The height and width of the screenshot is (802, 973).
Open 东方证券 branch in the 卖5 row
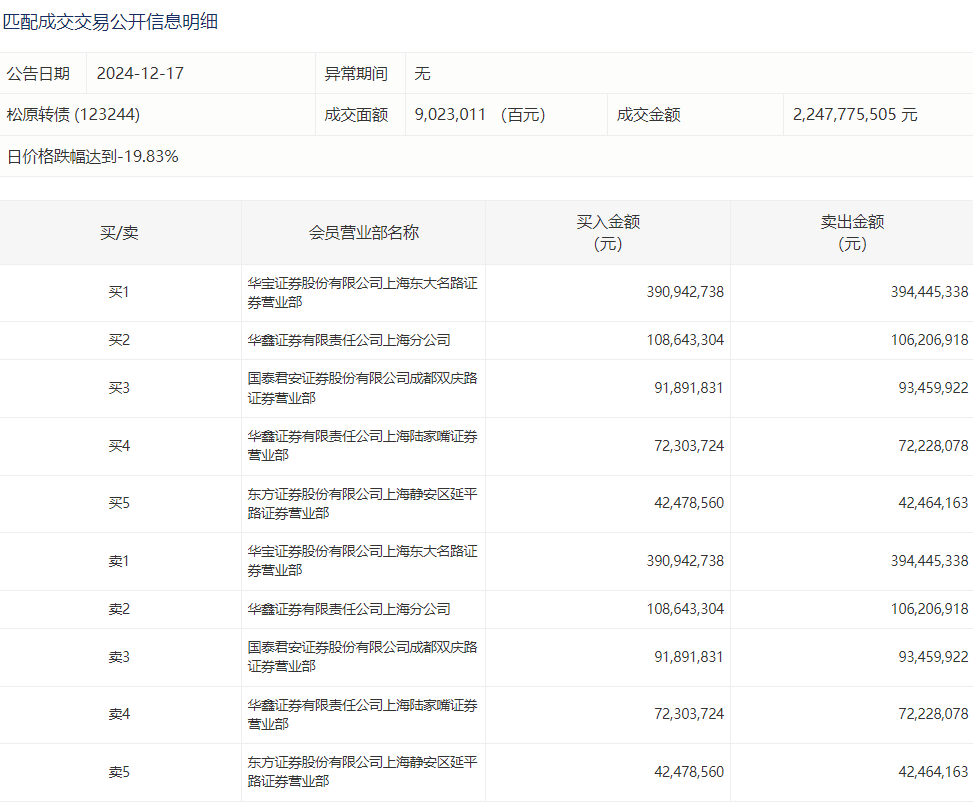coord(362,771)
